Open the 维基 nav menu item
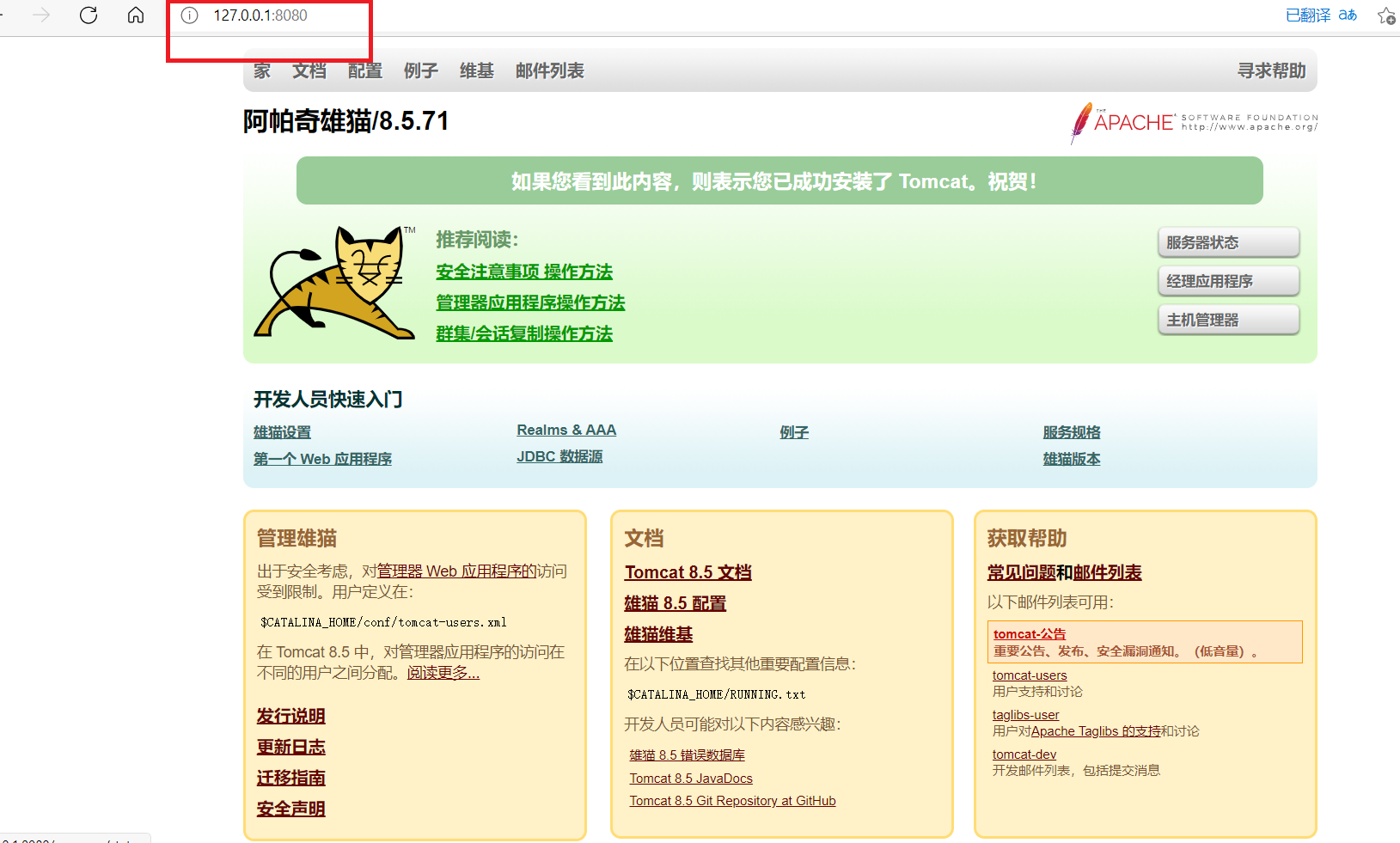This screenshot has width=1400, height=843. [x=477, y=70]
